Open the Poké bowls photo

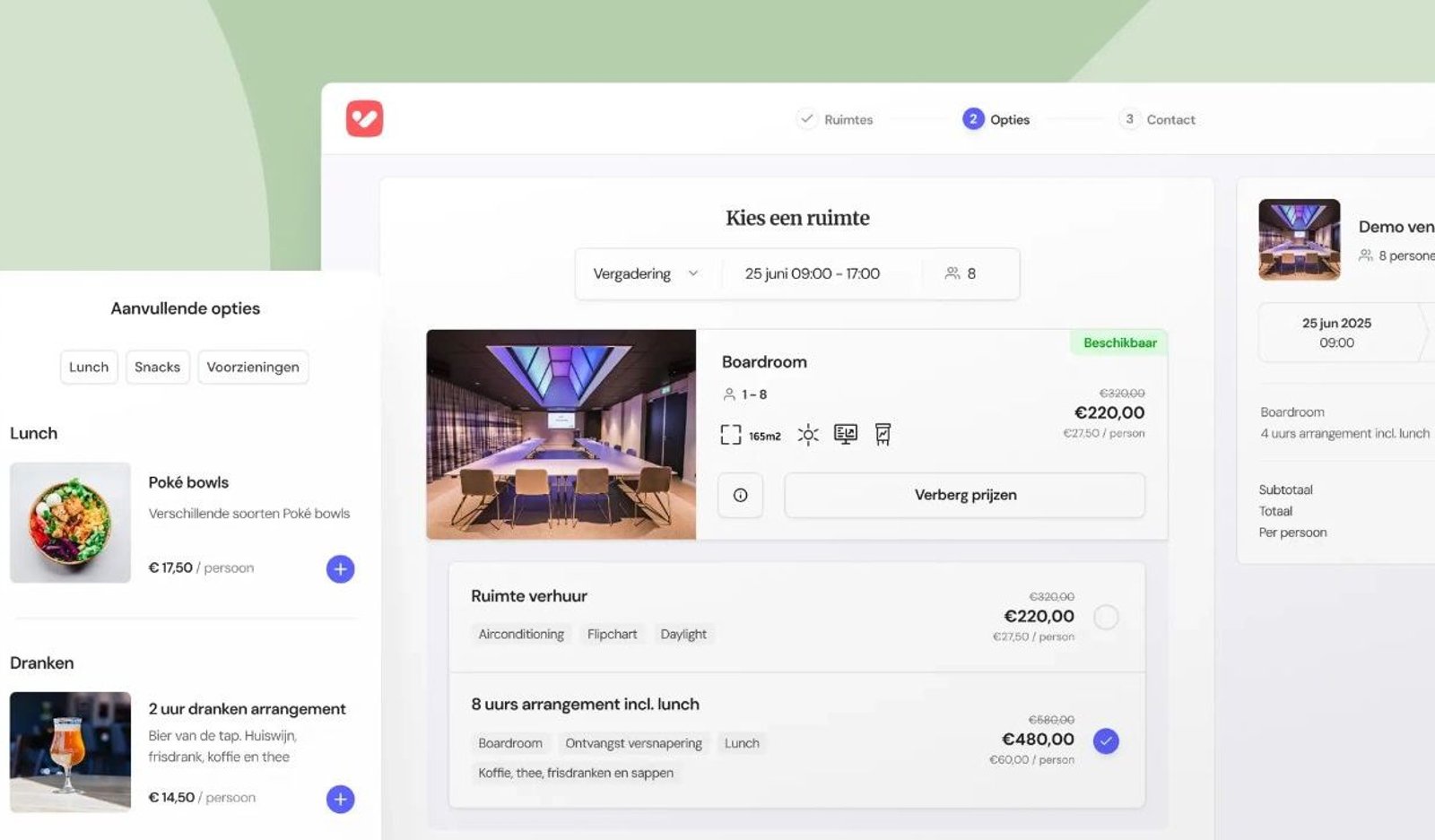(x=70, y=523)
